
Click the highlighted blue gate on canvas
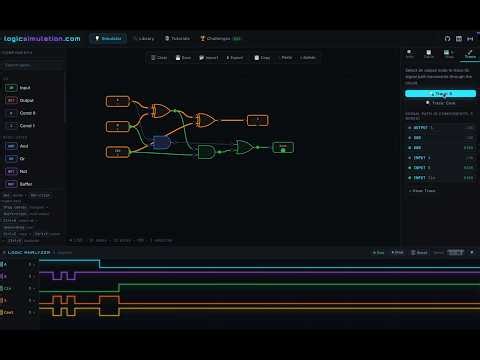point(162,142)
